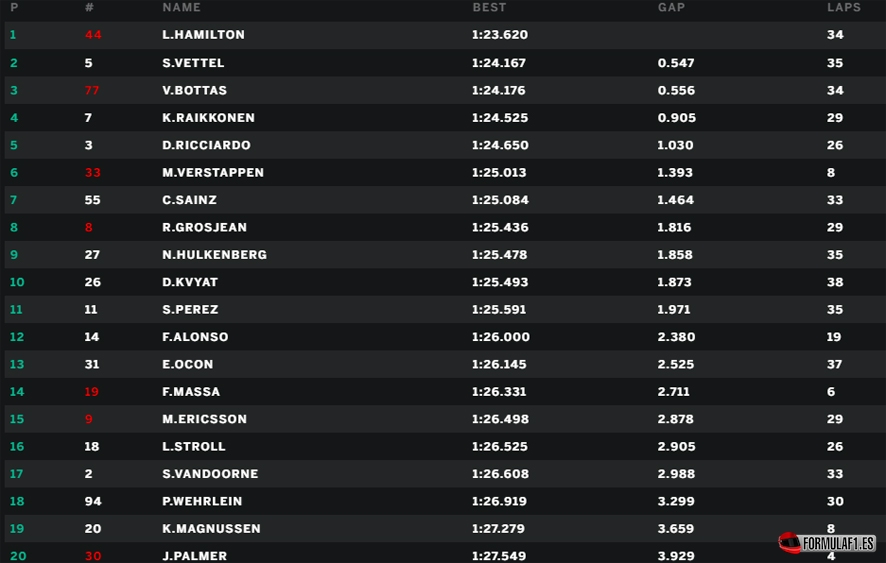Click red car number 33

point(93,172)
